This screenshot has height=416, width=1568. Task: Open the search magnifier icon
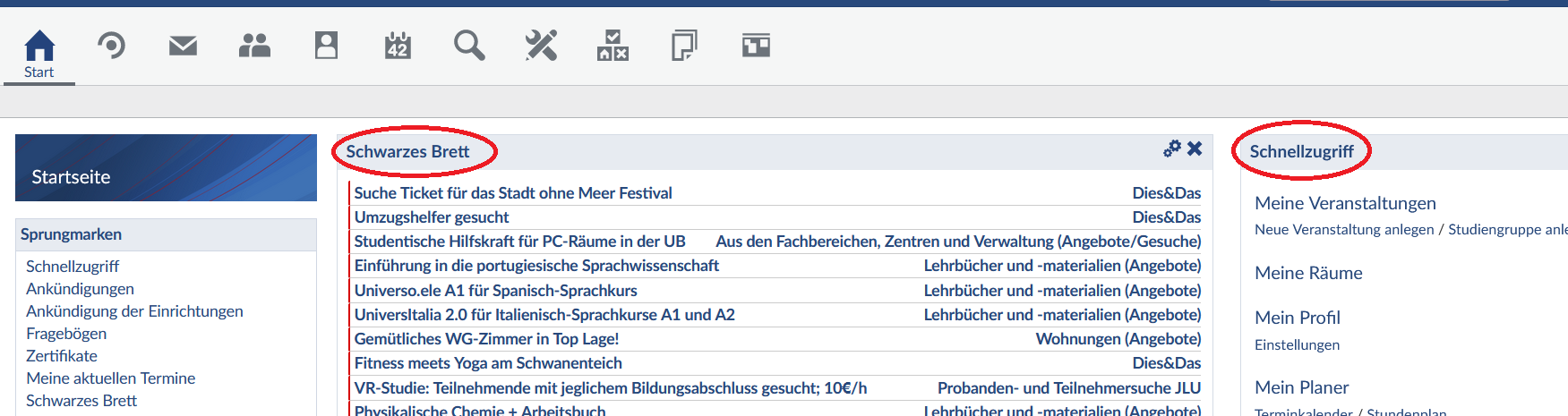[469, 46]
